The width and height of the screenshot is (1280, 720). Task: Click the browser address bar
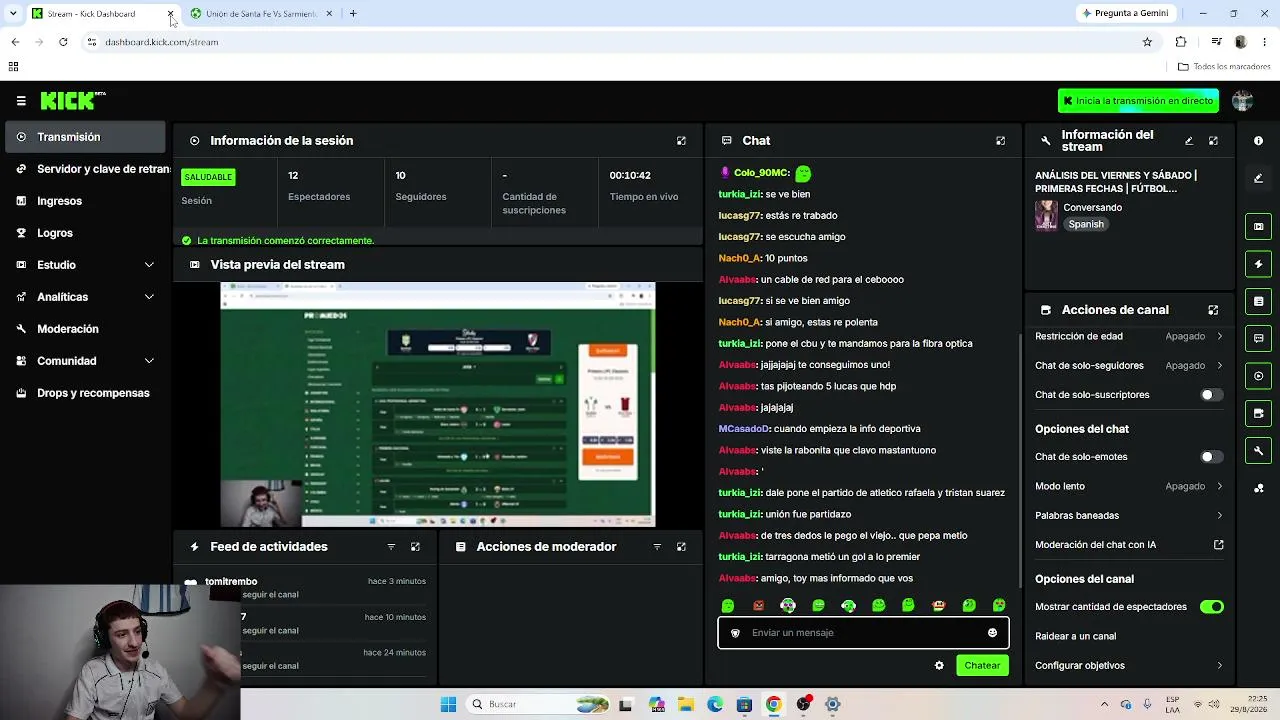618,42
